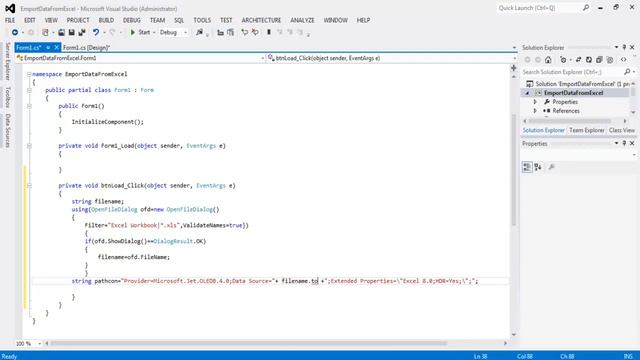Open the BUILD menu
The width and height of the screenshot is (640, 360).
coord(106,20)
